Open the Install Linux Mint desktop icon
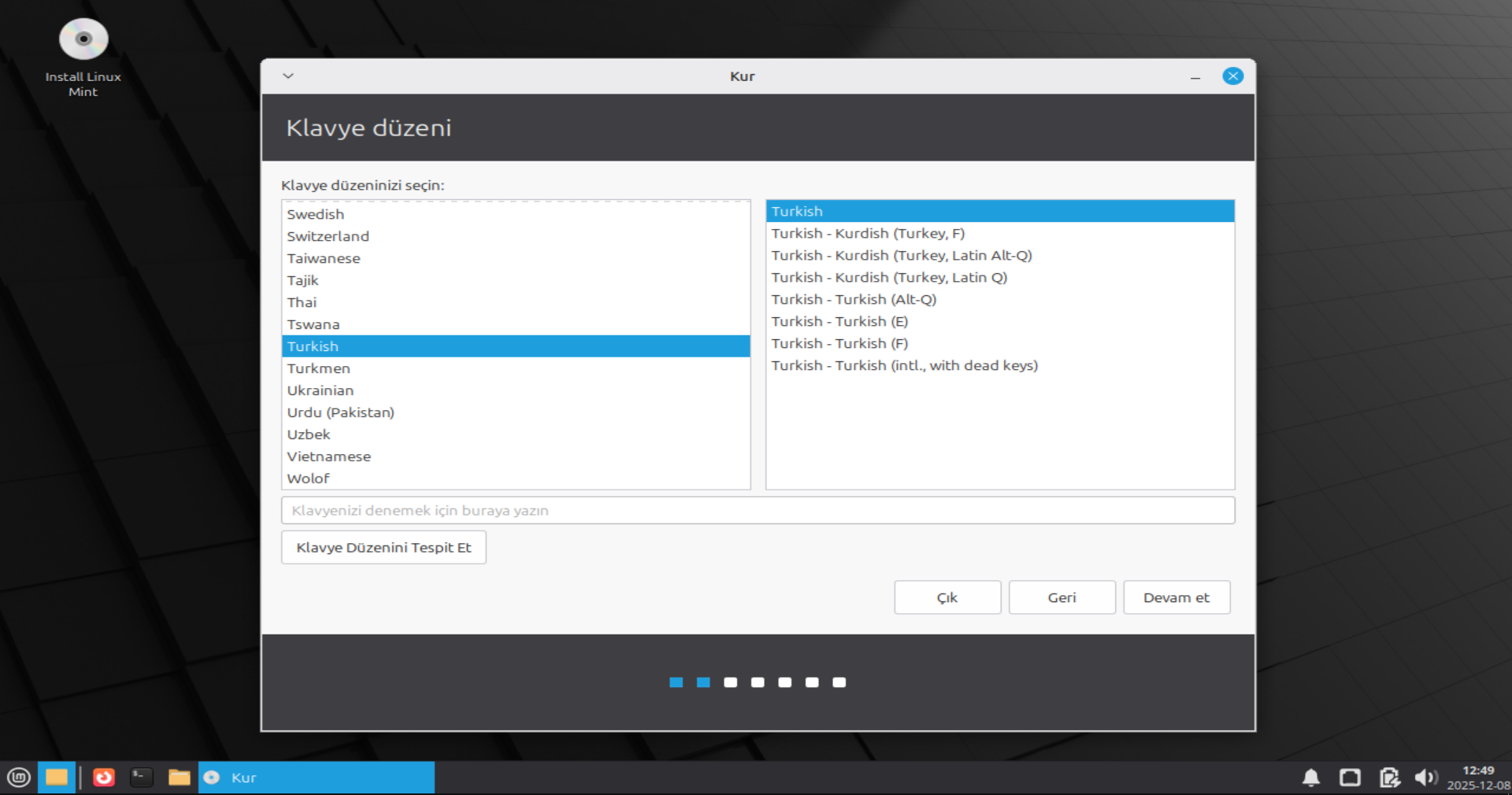The width and height of the screenshot is (1512, 795). [83, 41]
